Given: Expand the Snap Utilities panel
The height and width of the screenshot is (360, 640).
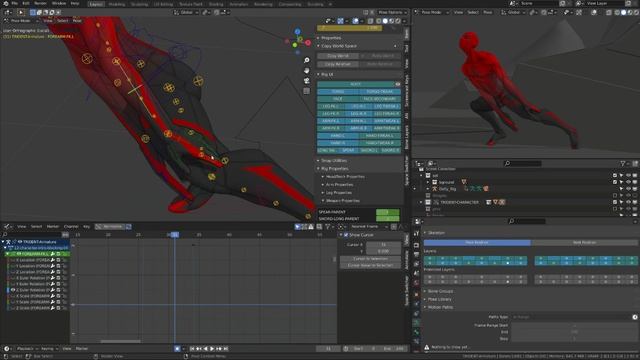Looking at the screenshot, I should point(319,161).
